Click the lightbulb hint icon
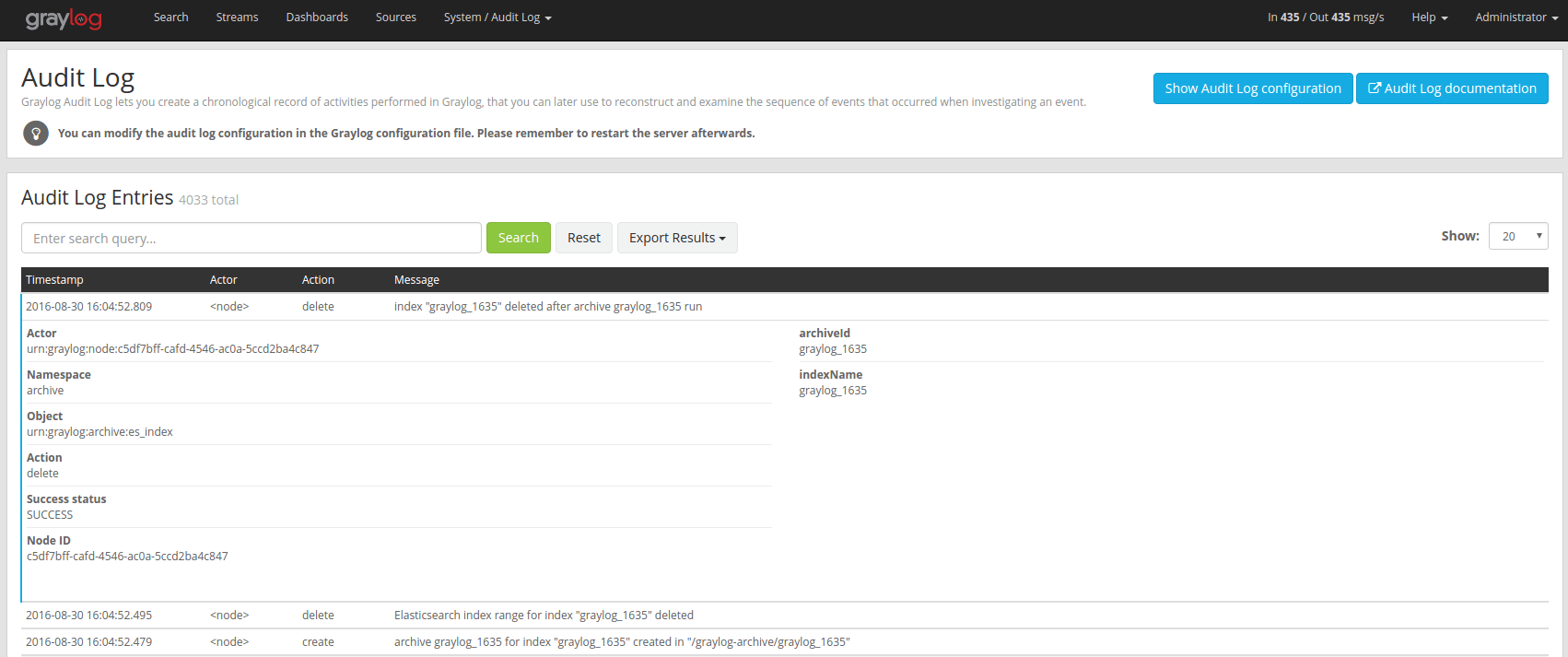The height and width of the screenshot is (657, 1568). point(36,134)
